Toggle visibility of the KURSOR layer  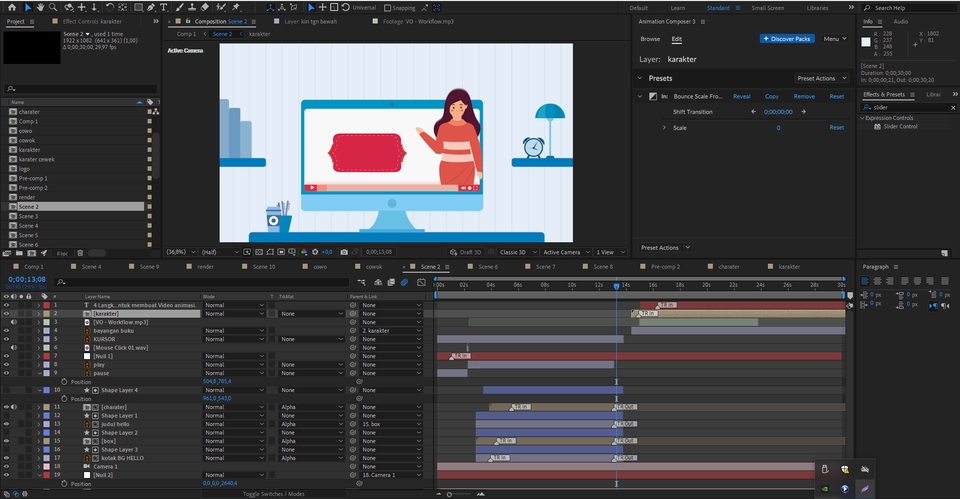click(6, 339)
